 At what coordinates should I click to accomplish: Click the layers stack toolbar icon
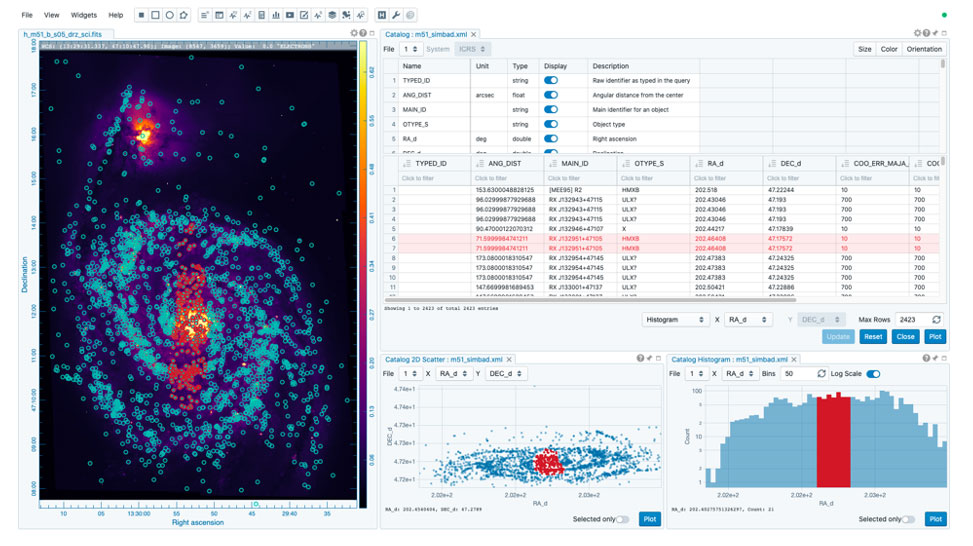332,15
